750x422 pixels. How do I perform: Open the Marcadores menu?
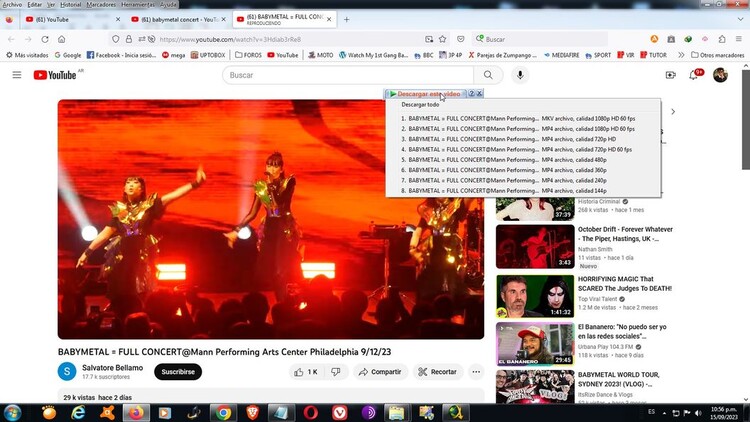pos(101,4)
